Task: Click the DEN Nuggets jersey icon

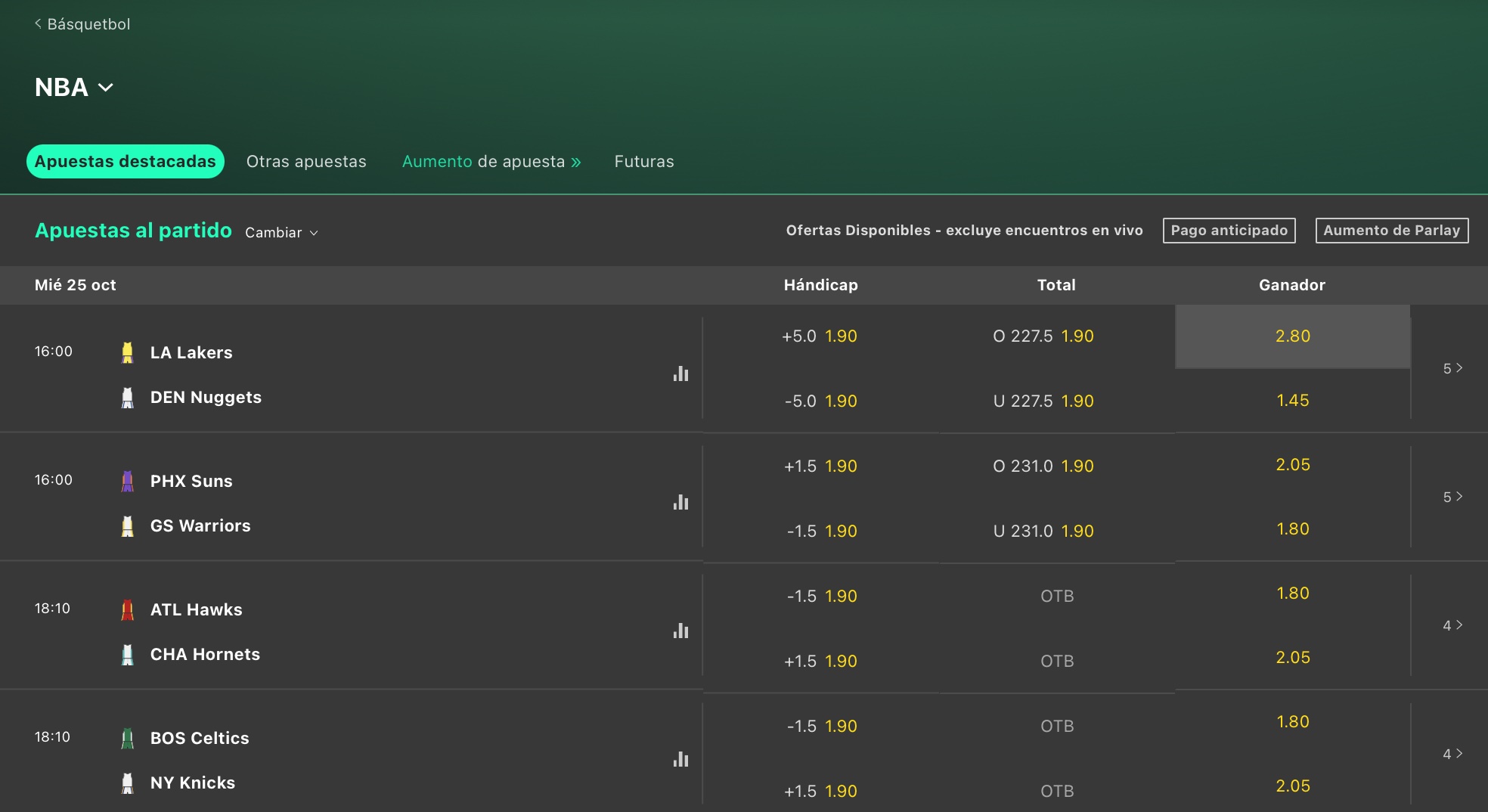Action: (128, 398)
